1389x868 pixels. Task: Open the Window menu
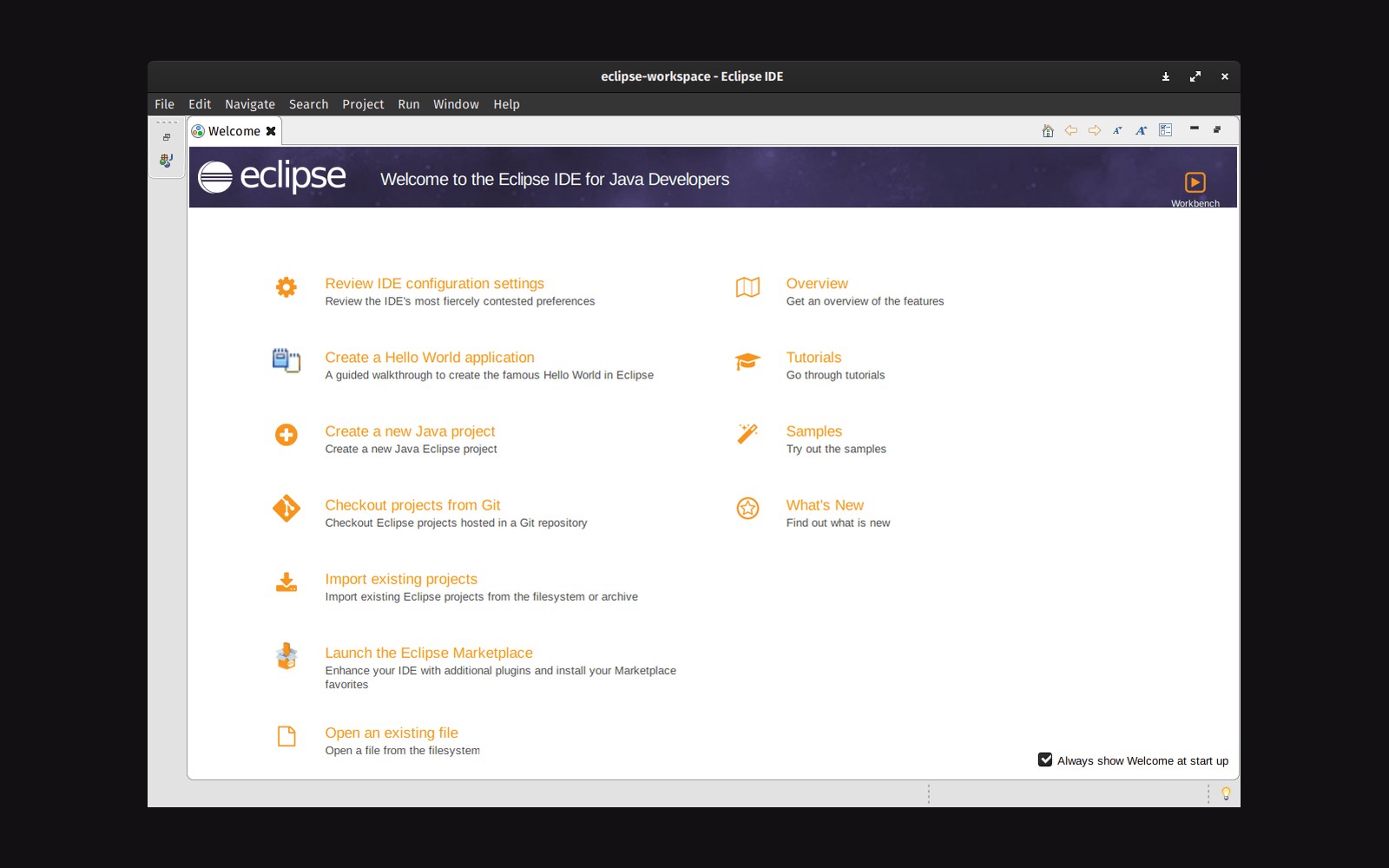coord(456,104)
